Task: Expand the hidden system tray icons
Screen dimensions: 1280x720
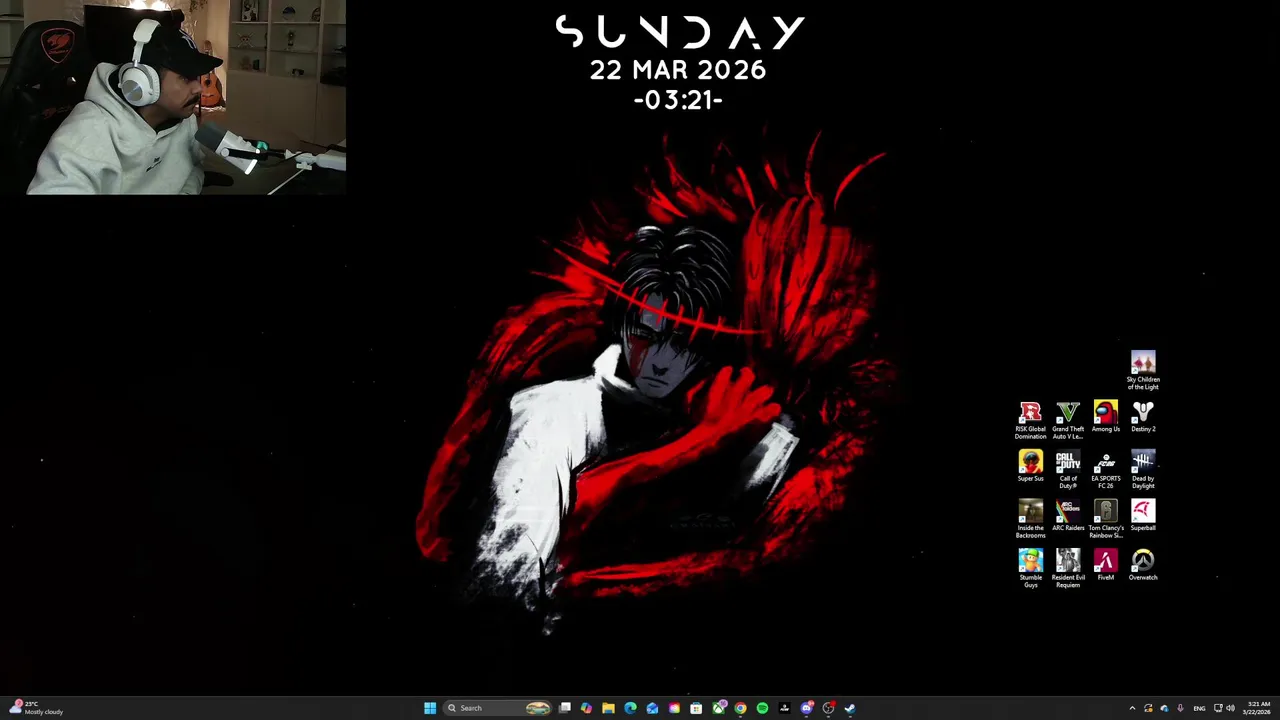Action: click(1132, 708)
